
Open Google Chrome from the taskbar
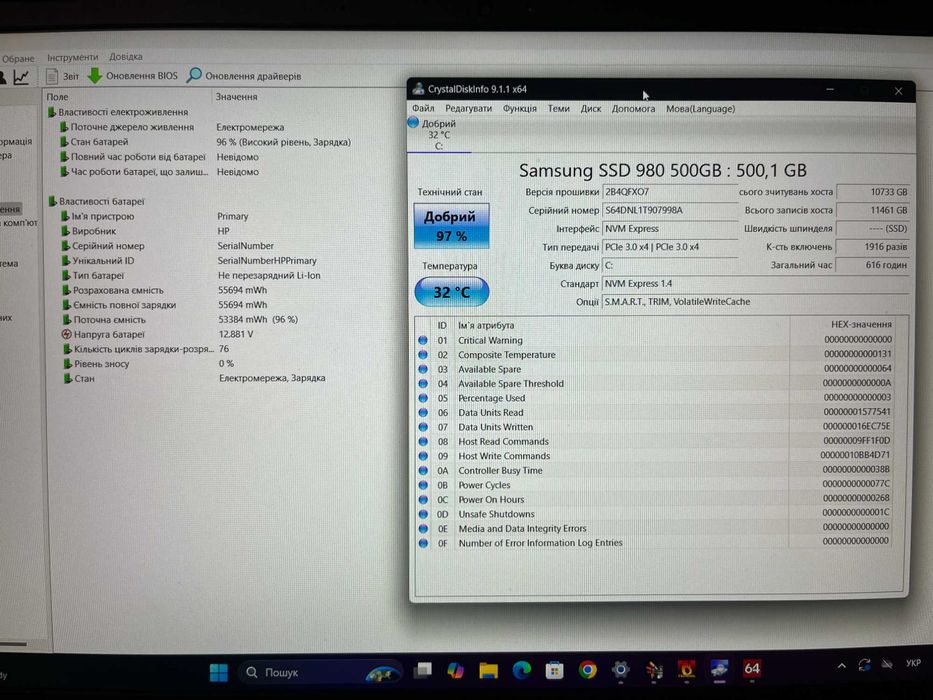tap(587, 670)
